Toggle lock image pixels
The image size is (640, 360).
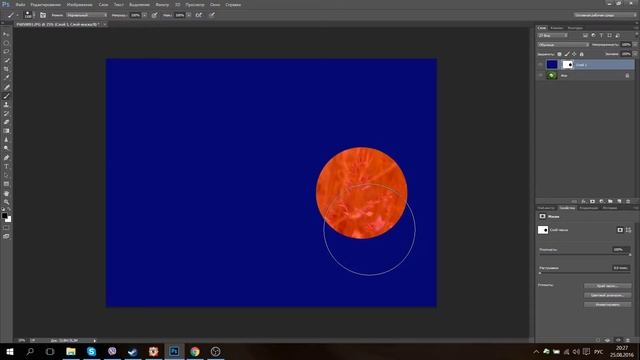(x=567, y=54)
